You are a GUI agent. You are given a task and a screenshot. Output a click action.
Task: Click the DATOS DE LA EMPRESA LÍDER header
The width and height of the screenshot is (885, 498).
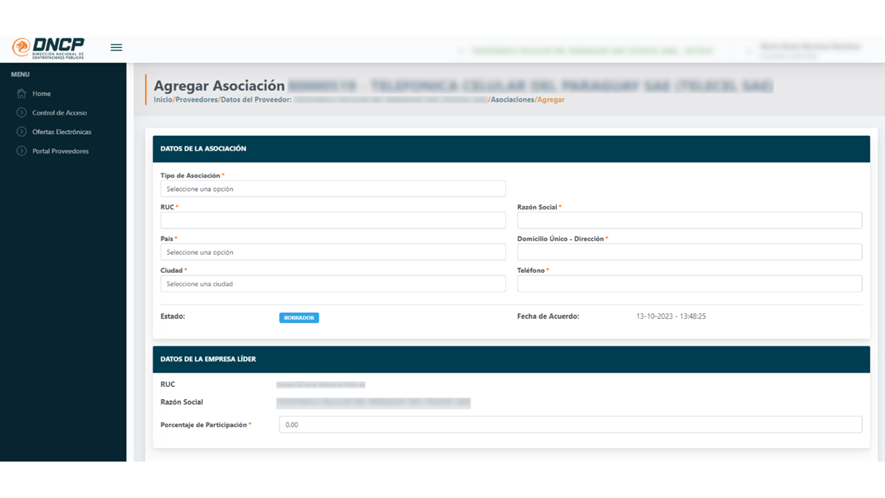[x=208, y=359]
